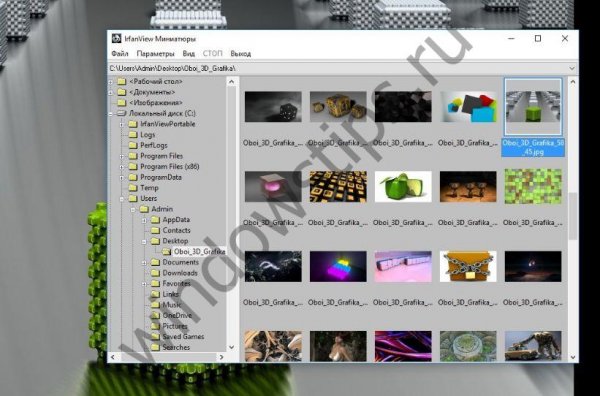Click the path field C:\Users\Admin\Desktop\Oboi_3D_Grafika\
600x396 pixels.
pyautogui.click(x=337, y=68)
